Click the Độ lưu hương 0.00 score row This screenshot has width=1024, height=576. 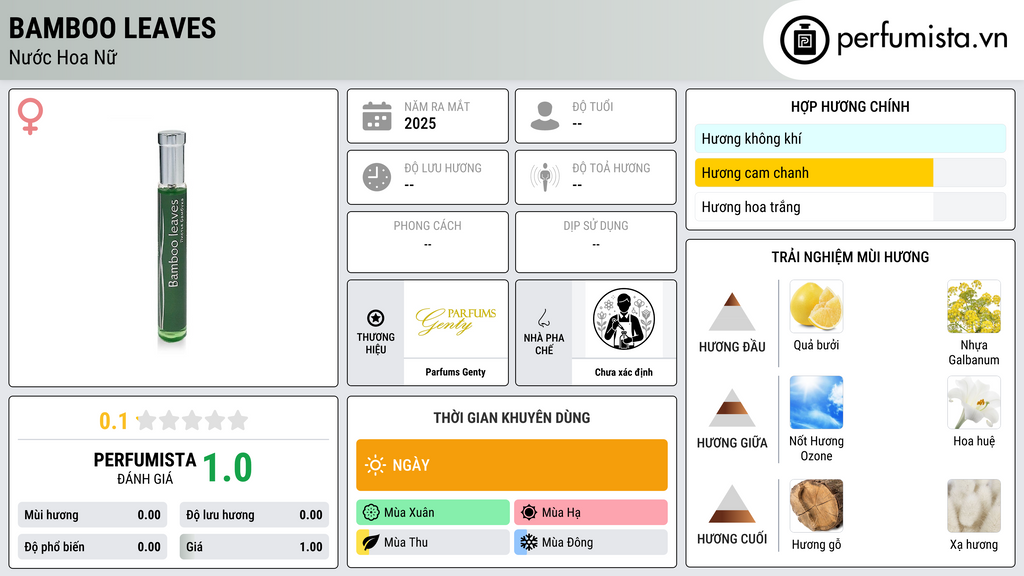coord(254,515)
